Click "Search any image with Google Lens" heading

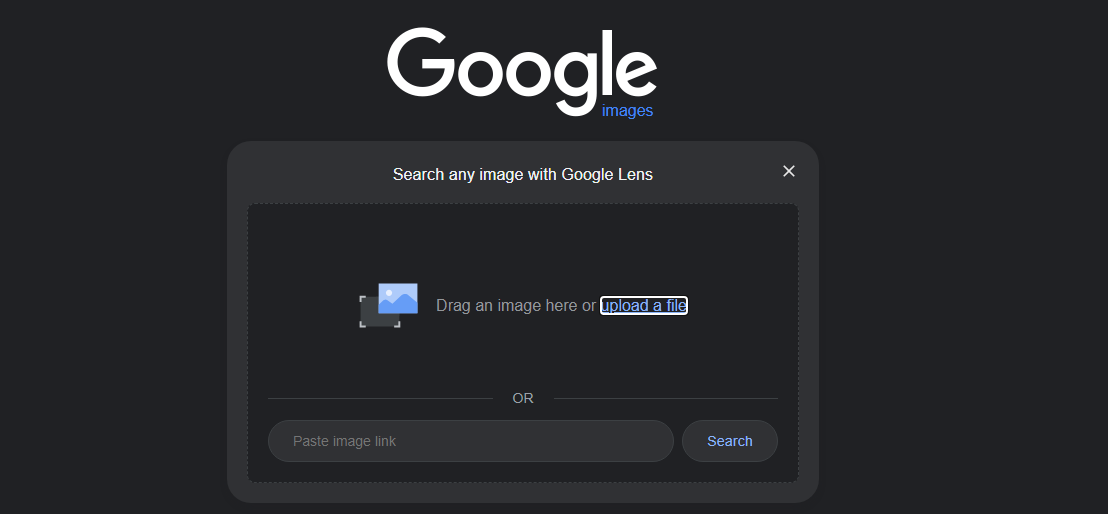click(523, 174)
